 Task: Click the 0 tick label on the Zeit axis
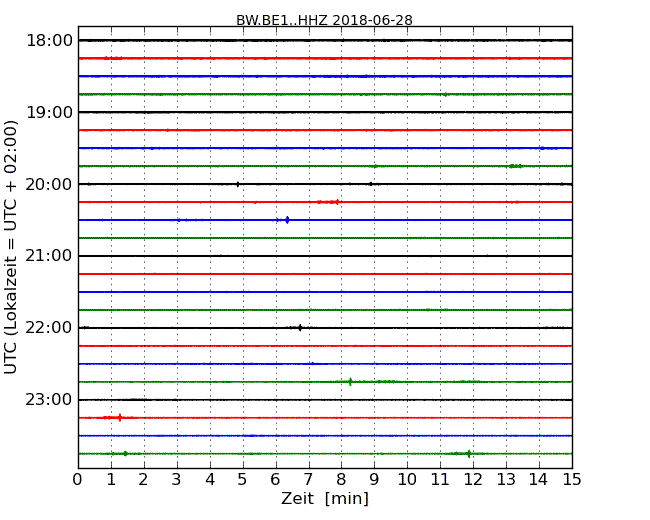[78, 480]
